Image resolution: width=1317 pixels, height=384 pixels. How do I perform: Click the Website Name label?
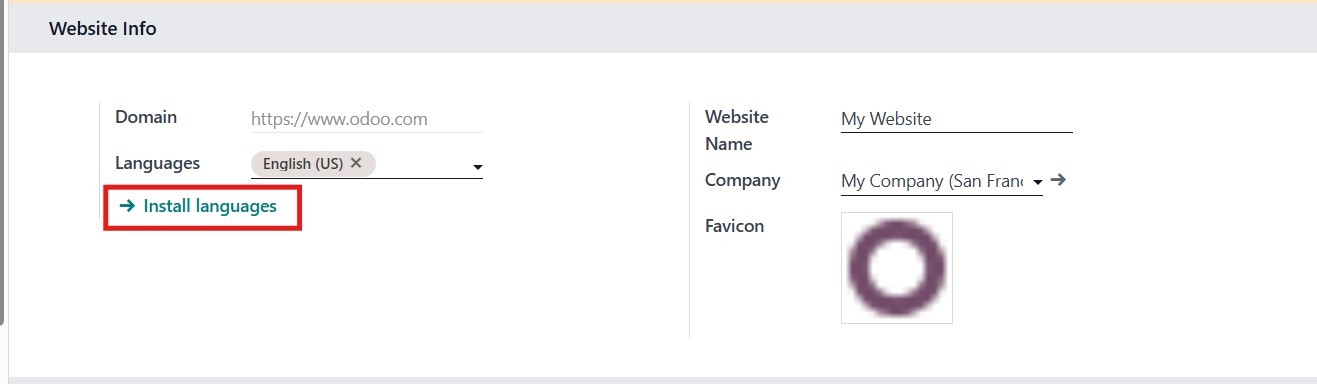pos(737,130)
